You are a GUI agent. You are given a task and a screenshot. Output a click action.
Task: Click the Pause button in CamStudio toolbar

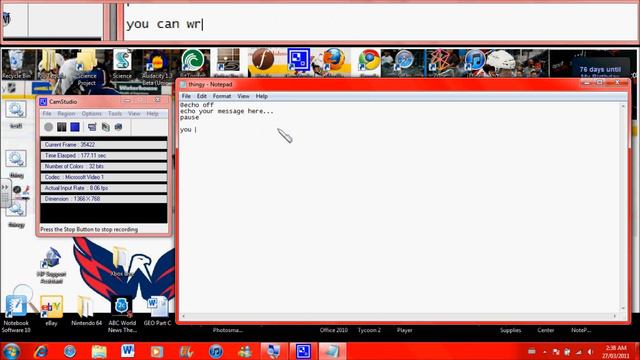click(x=62, y=127)
